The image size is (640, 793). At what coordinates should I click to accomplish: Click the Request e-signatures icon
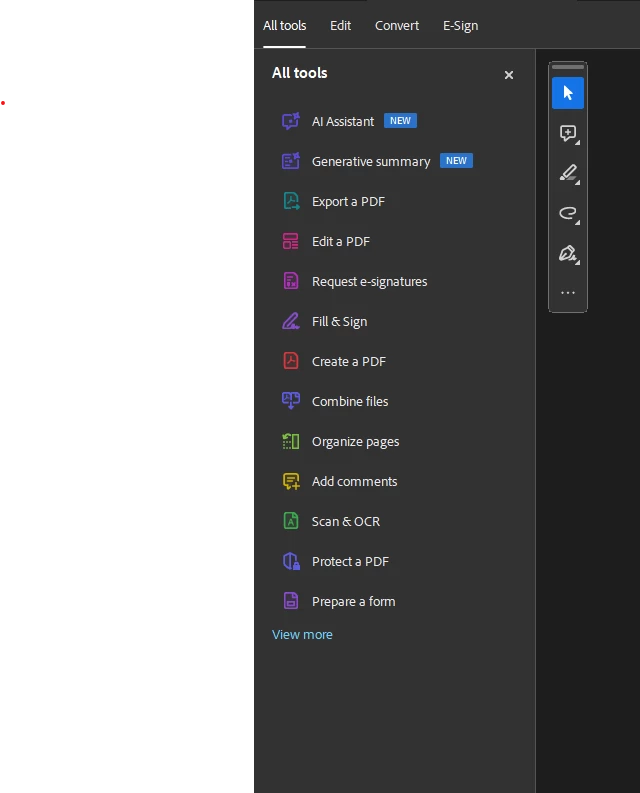[x=291, y=281]
